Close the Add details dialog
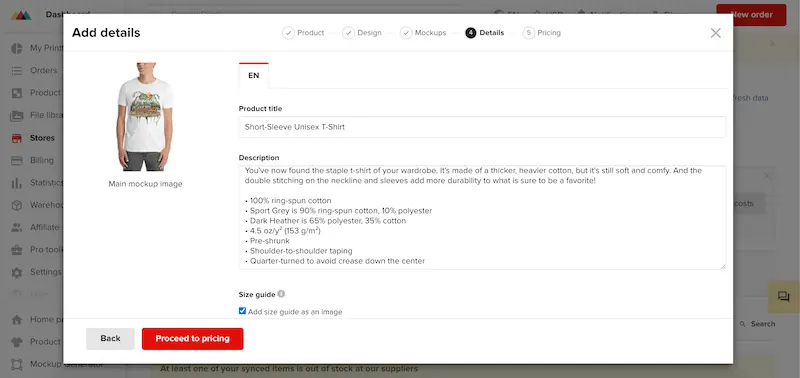The image size is (800, 378). pos(715,33)
